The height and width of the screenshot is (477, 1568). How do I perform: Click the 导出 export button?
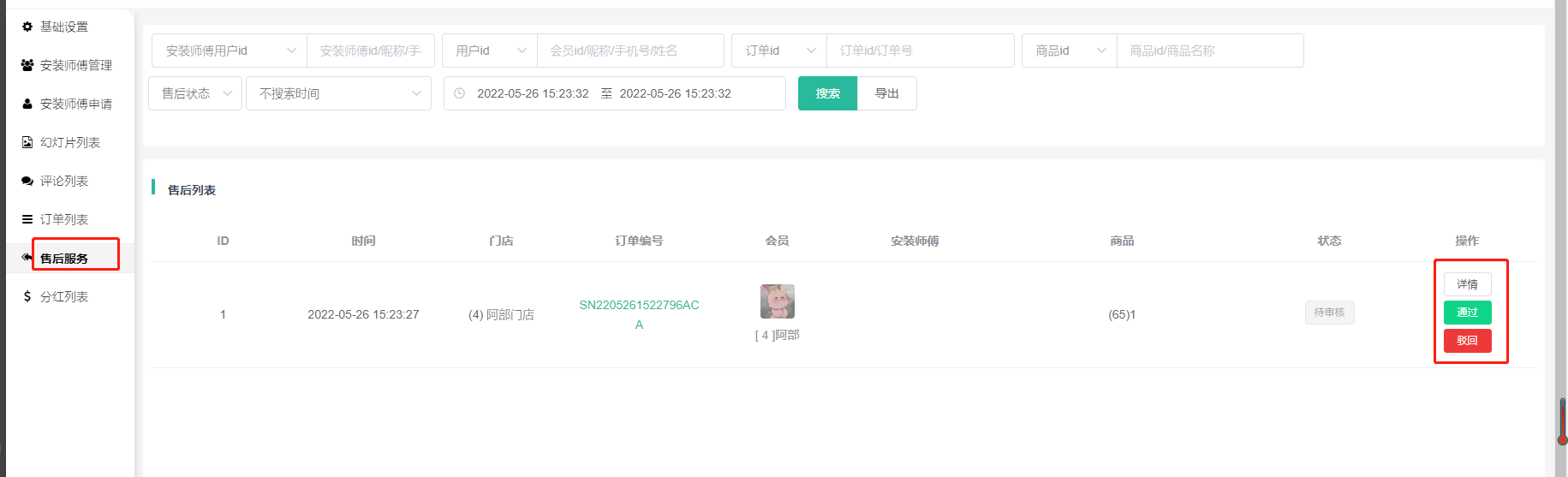pos(886,93)
